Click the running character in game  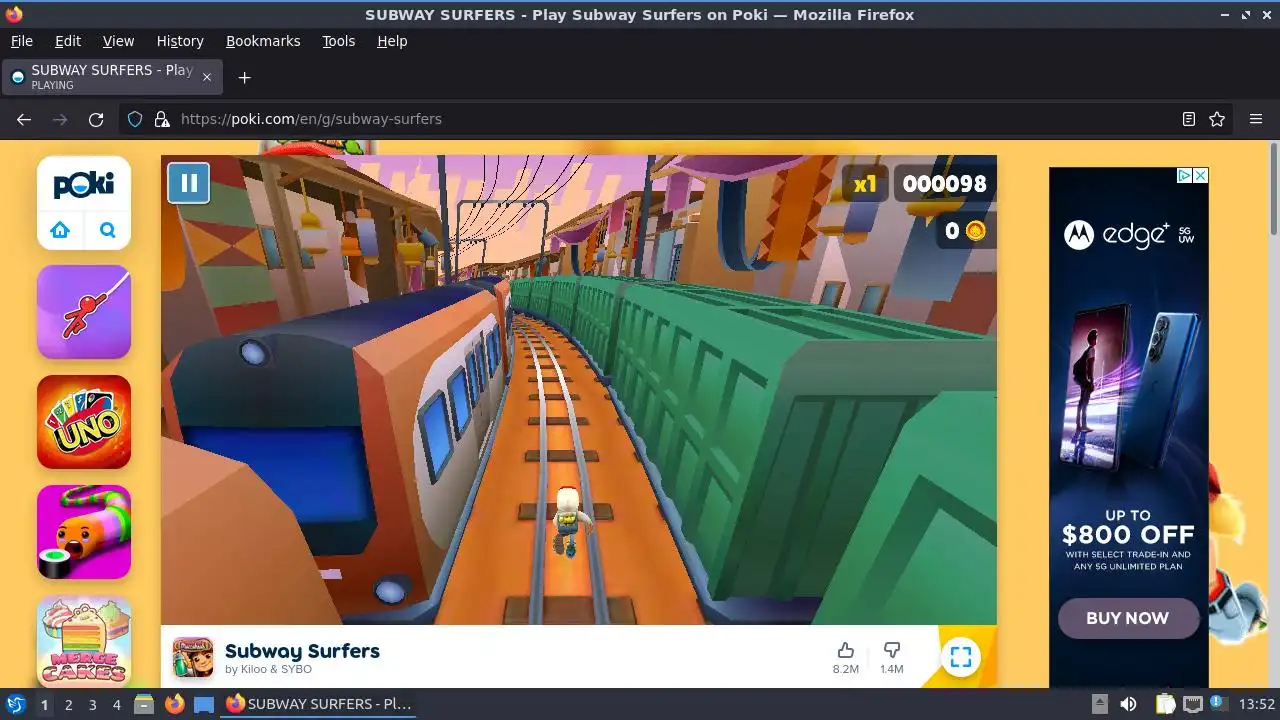(x=571, y=520)
